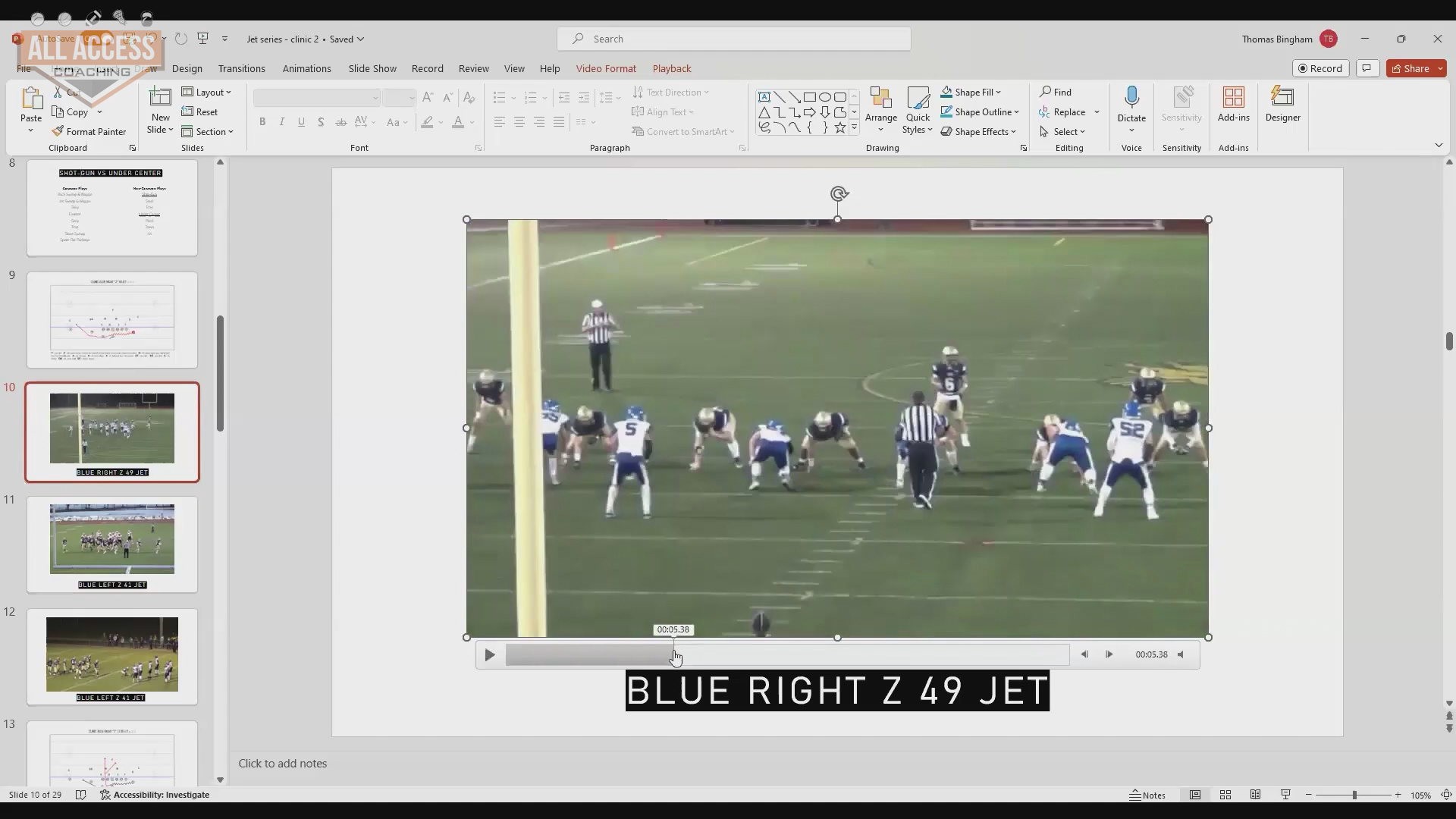Open the Transitions tab
Image resolution: width=1456 pixels, height=819 pixels.
(x=241, y=68)
